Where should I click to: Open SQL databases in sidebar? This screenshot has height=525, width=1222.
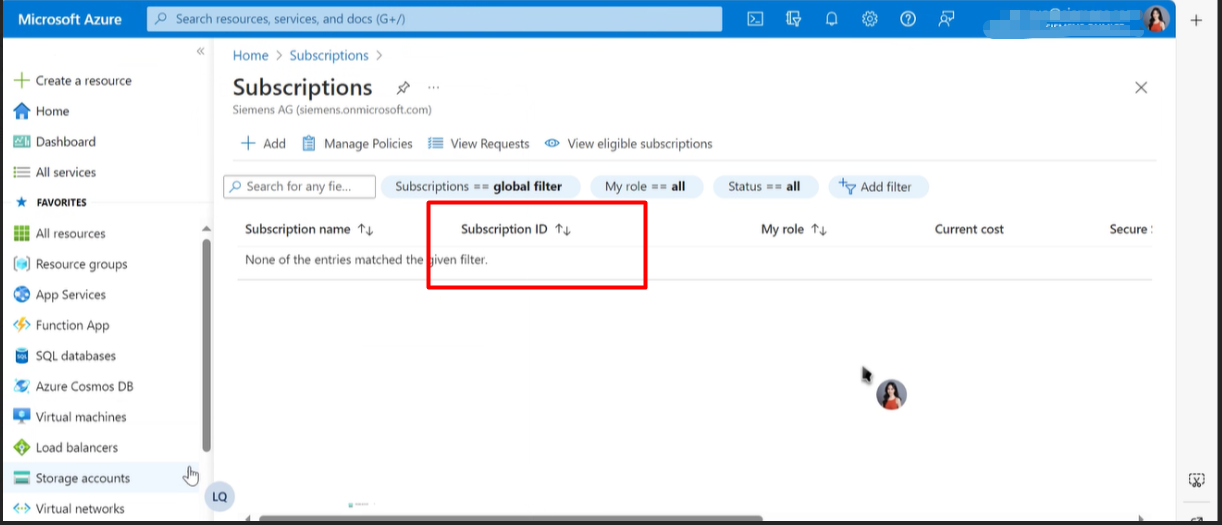64,356
